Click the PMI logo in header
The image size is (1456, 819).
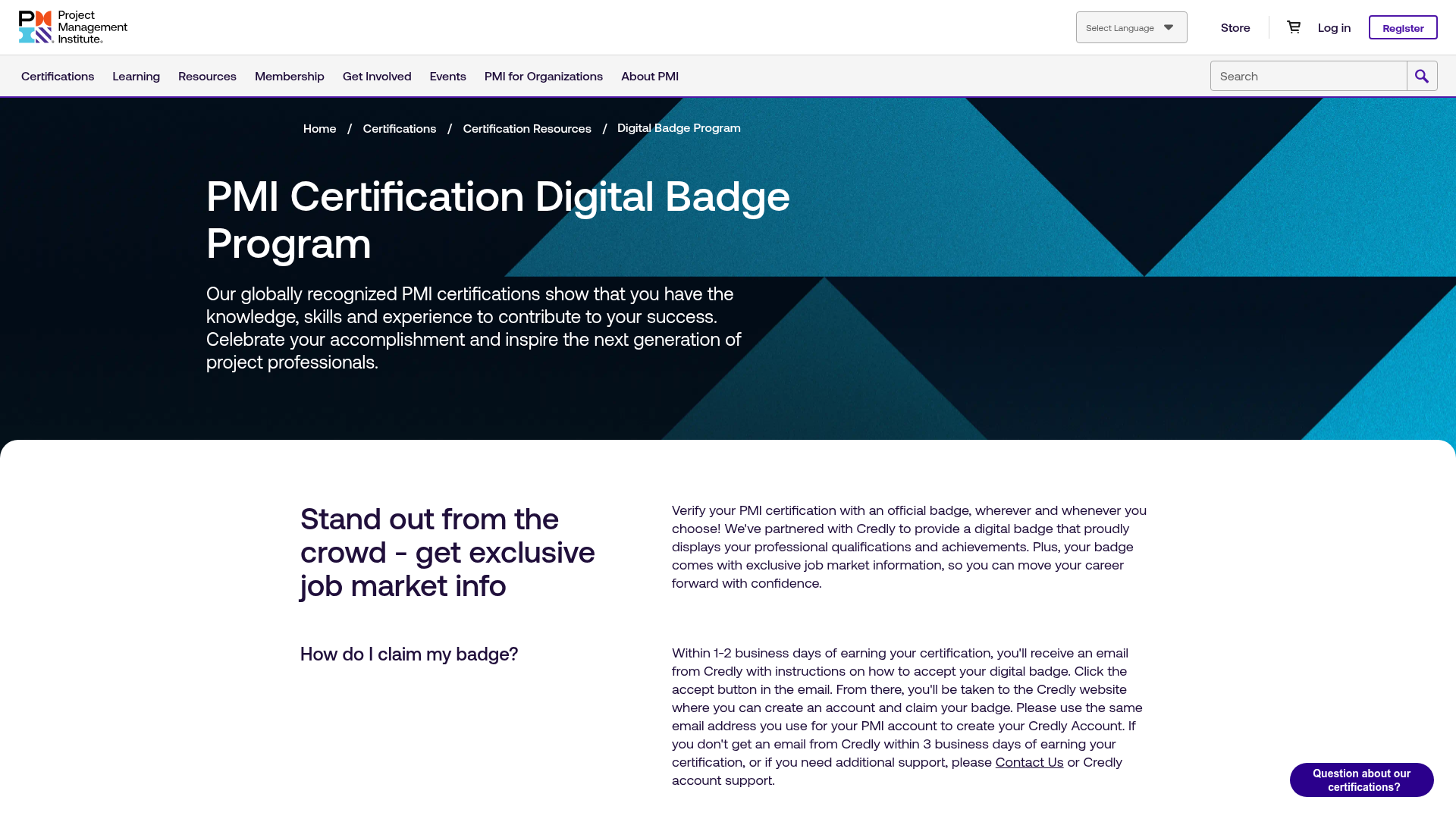coord(73,27)
